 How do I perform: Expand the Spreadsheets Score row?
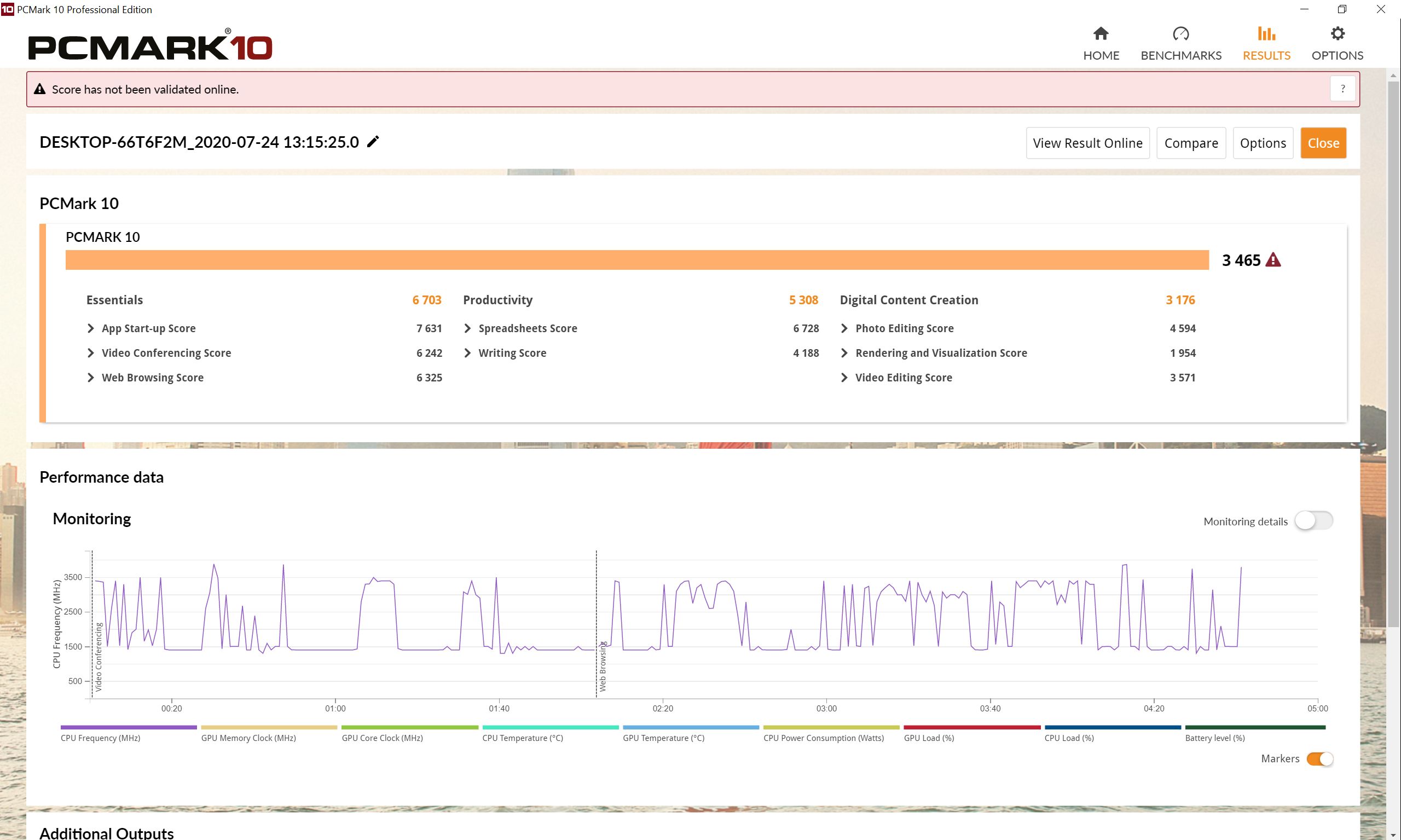(467, 328)
